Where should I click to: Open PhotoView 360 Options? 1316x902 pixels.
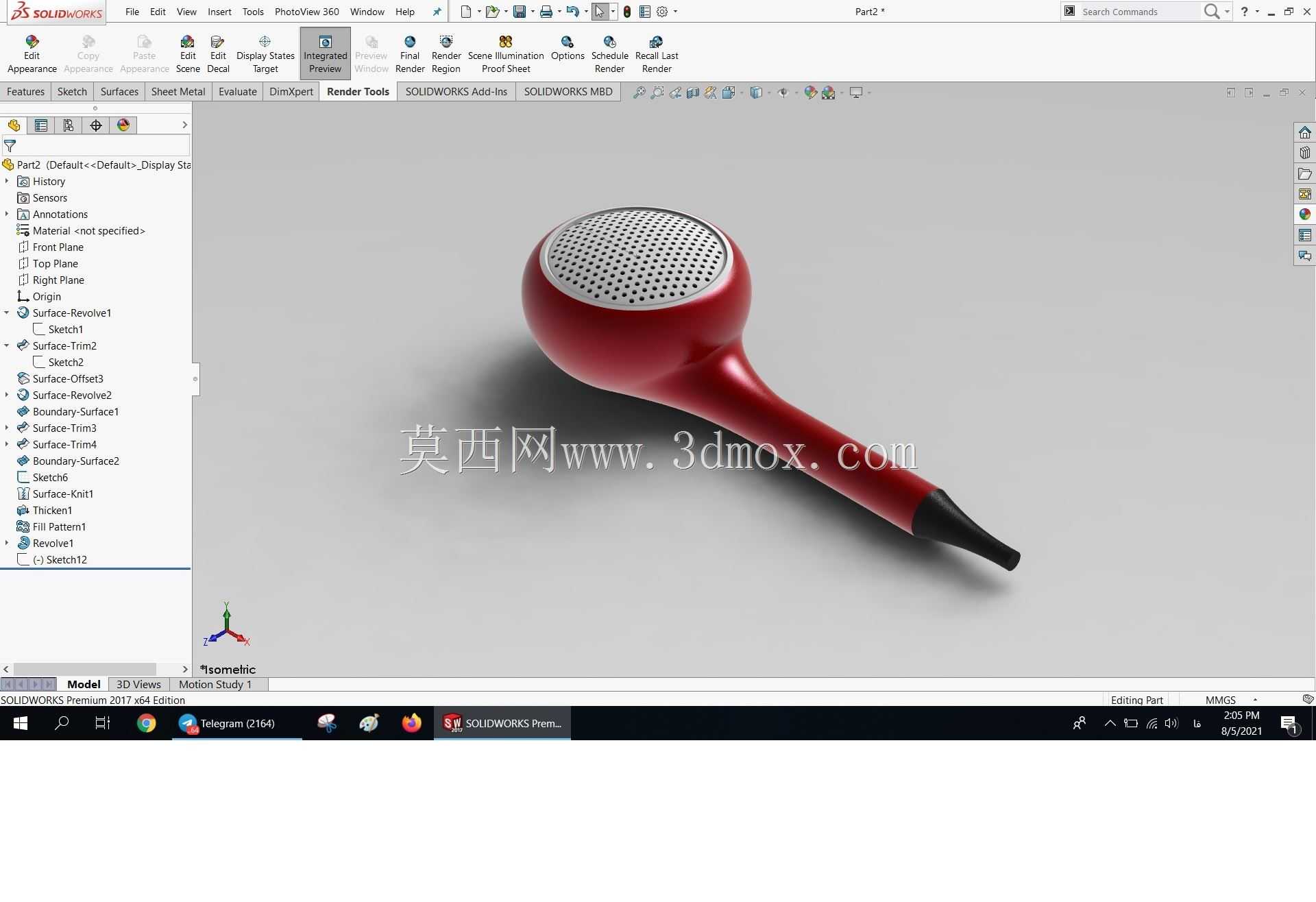click(568, 48)
